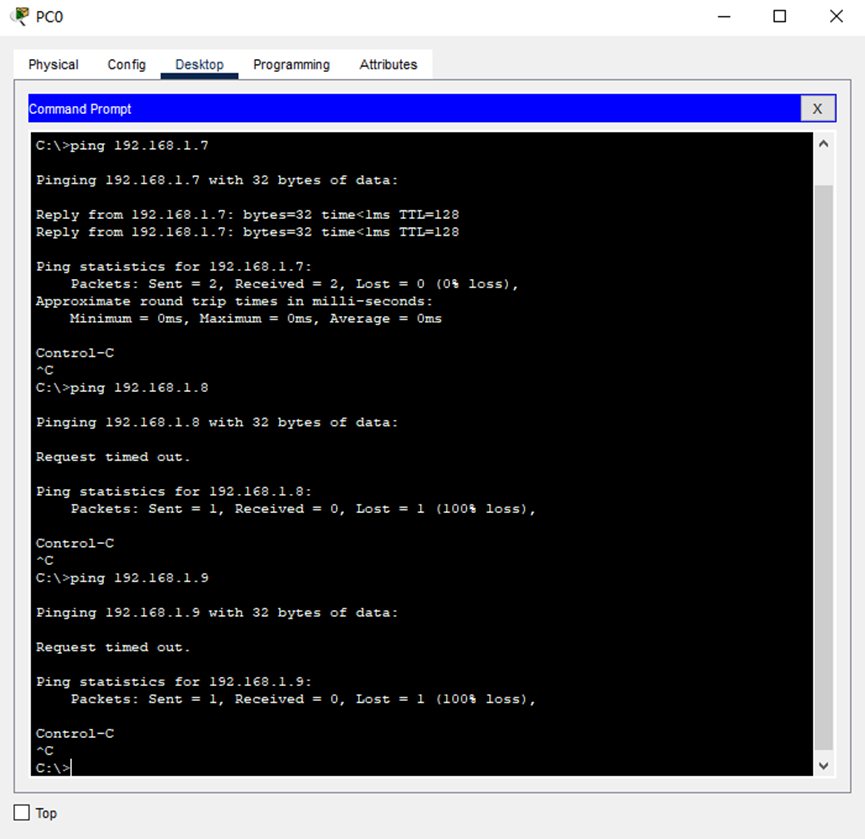The width and height of the screenshot is (865, 839).
Task: Click 'Ping statistics for 192.168.1.8:' line
Action: pos(174,491)
